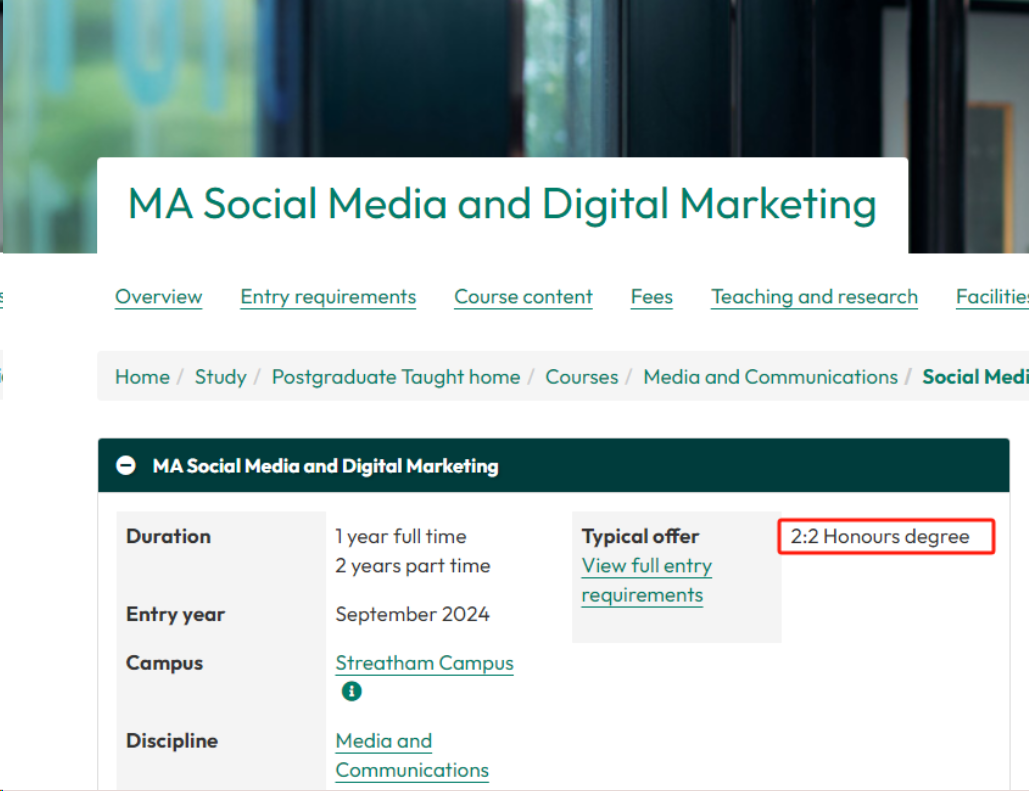
Task: Open the View full entry requirements link
Action: 646,580
